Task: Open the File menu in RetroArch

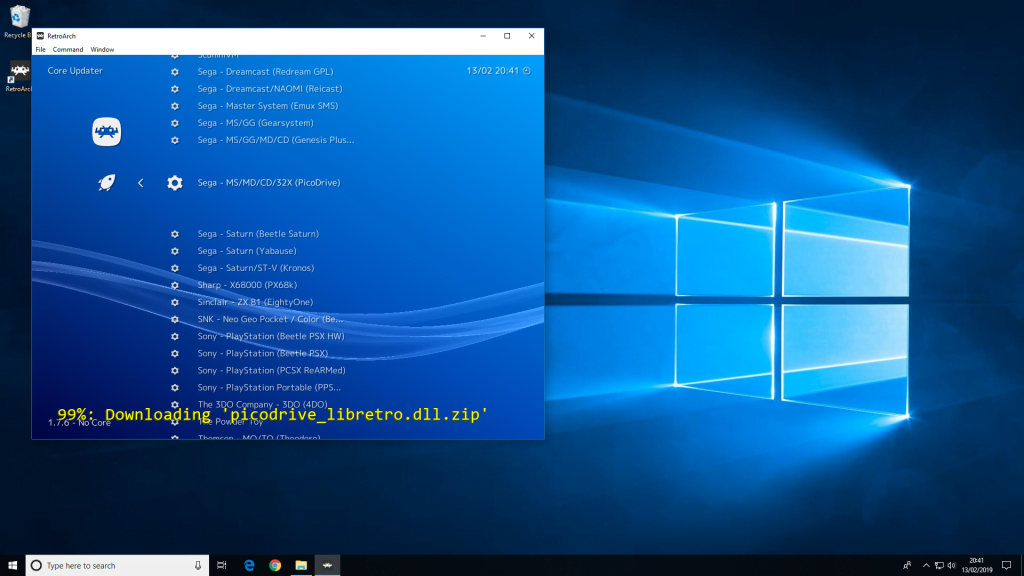Action: pos(40,50)
